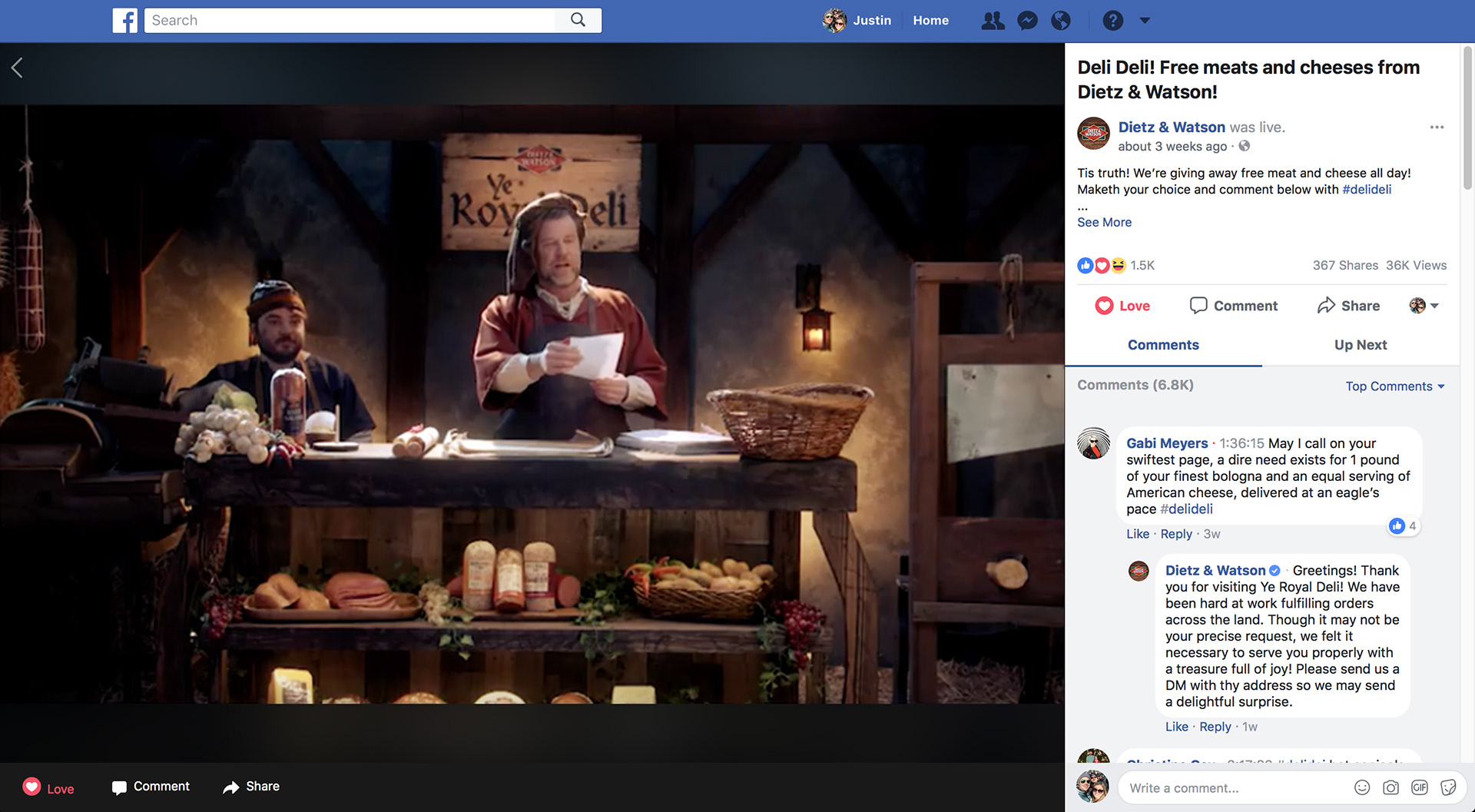Click the Dietz & Watson page avatar in post header
Screen dimensions: 1475x812
pos(1093,134)
